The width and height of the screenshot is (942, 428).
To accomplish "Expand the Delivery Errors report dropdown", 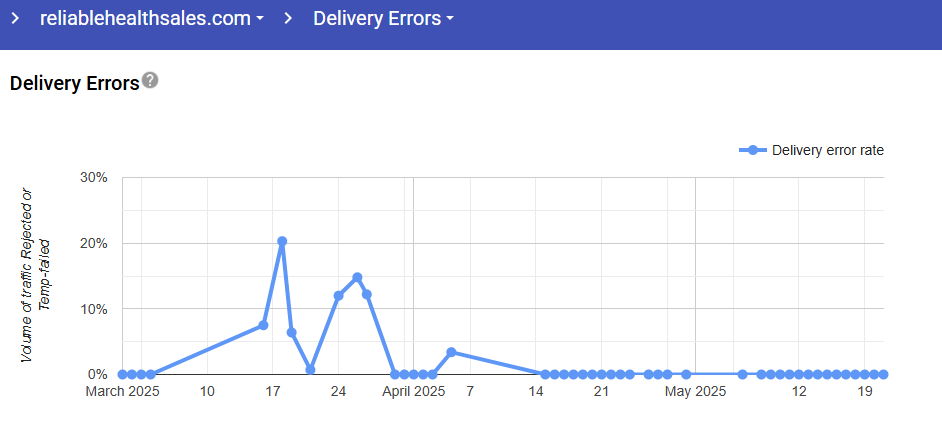I will [383, 19].
